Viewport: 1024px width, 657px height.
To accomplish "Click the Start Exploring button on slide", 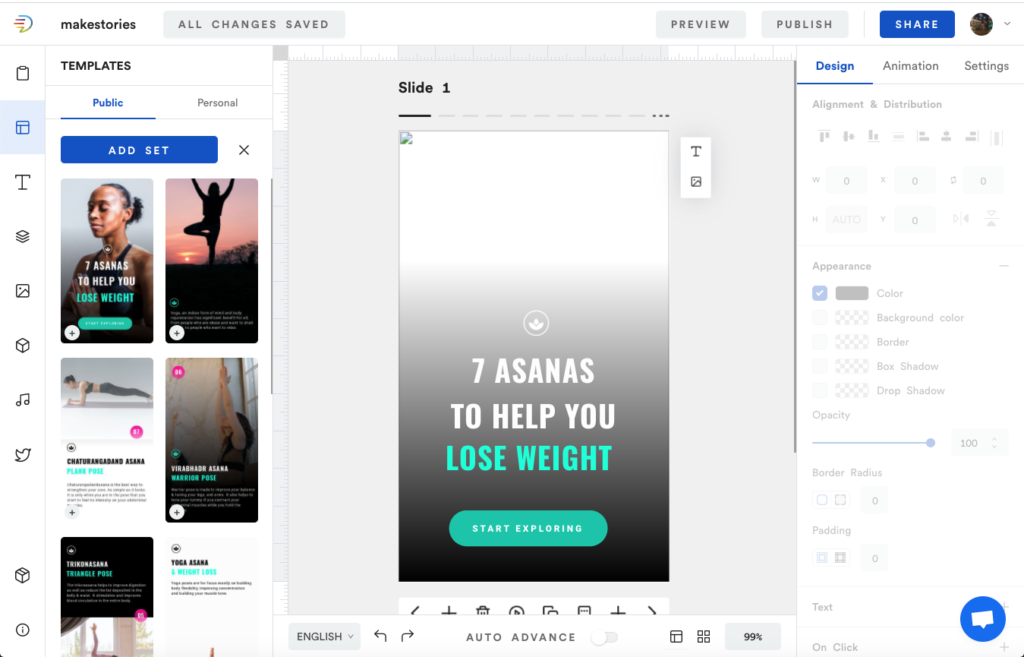I will [x=528, y=528].
